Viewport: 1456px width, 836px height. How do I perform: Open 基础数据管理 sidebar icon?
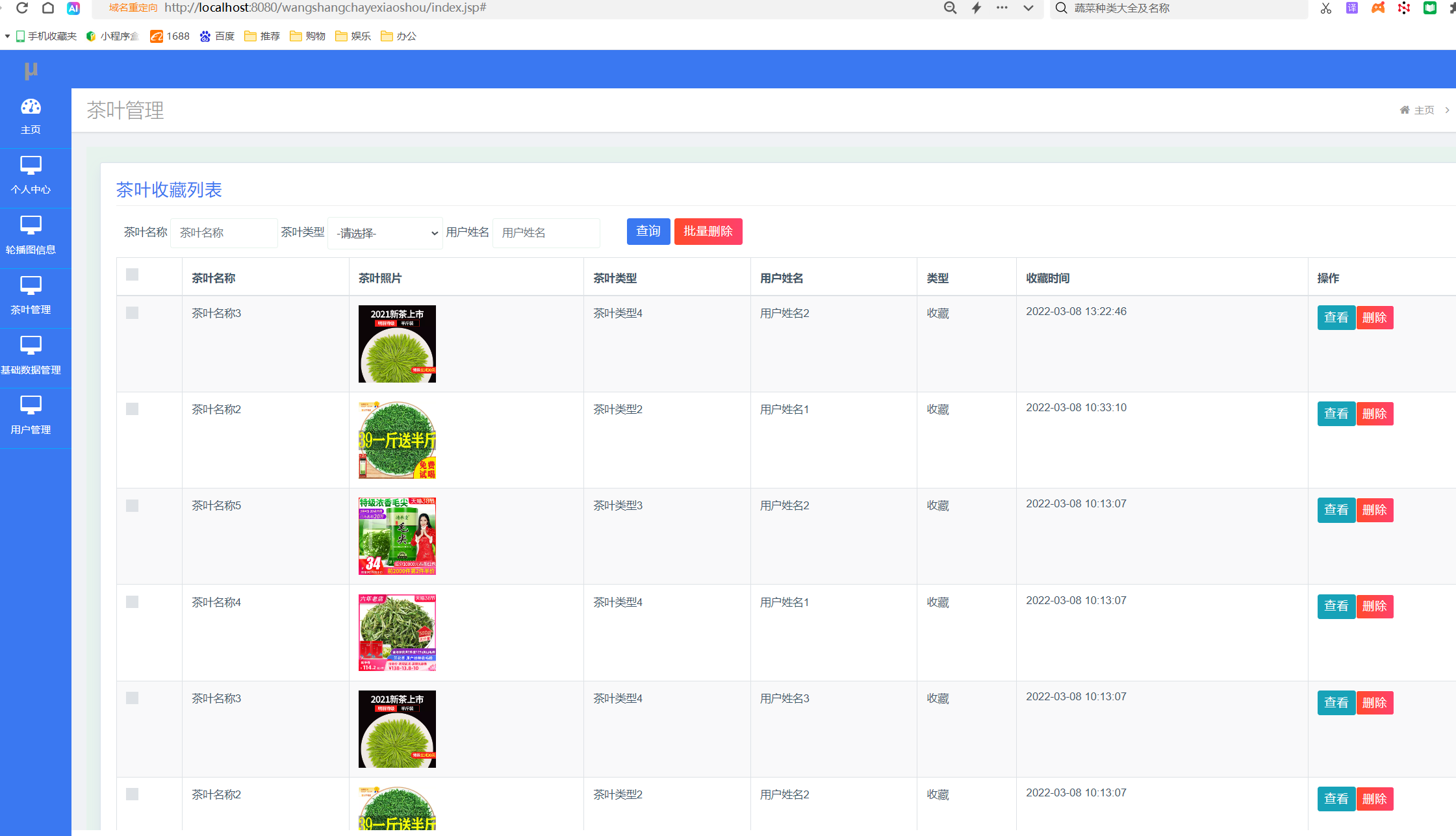31,345
